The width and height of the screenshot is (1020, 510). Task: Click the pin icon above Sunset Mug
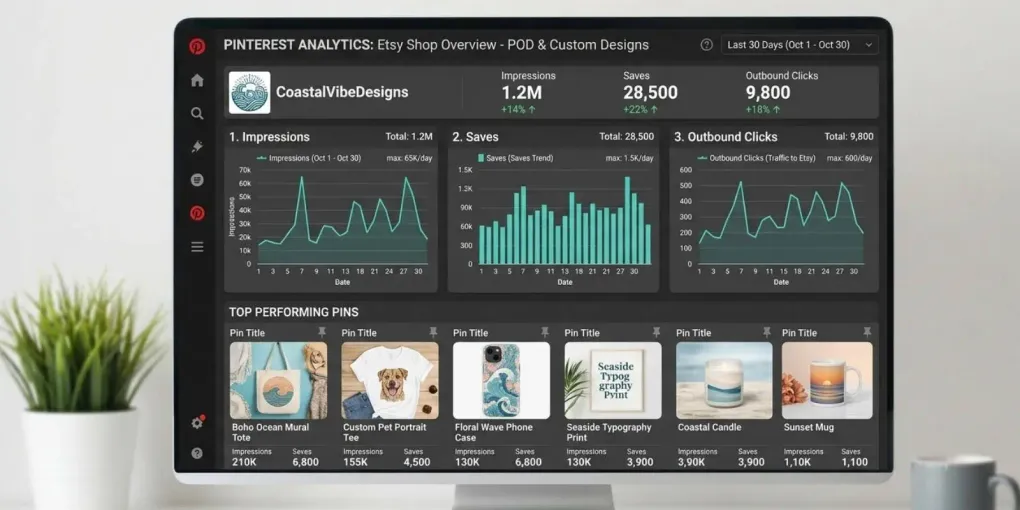(x=867, y=332)
